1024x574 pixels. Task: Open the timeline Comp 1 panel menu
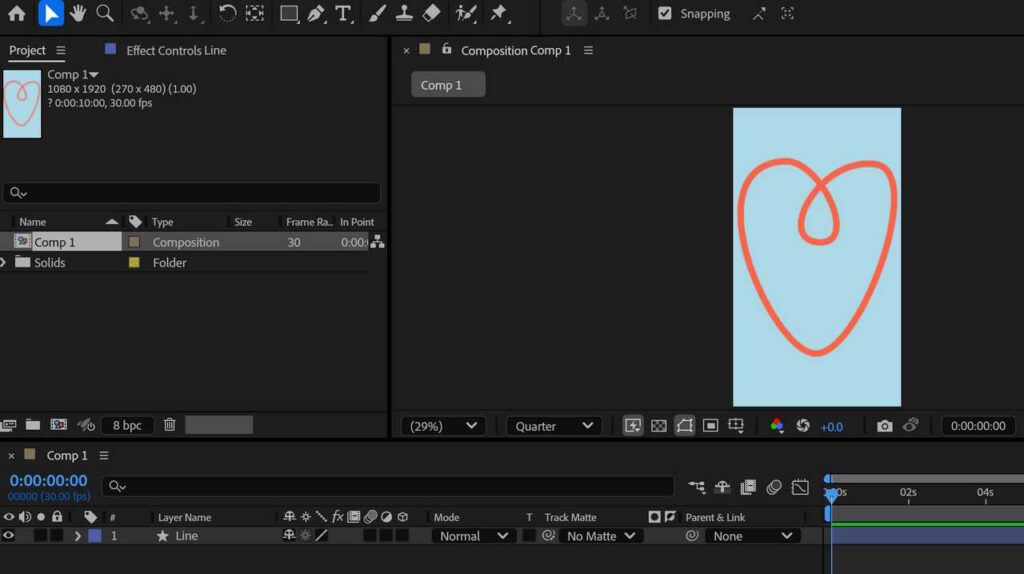point(104,455)
